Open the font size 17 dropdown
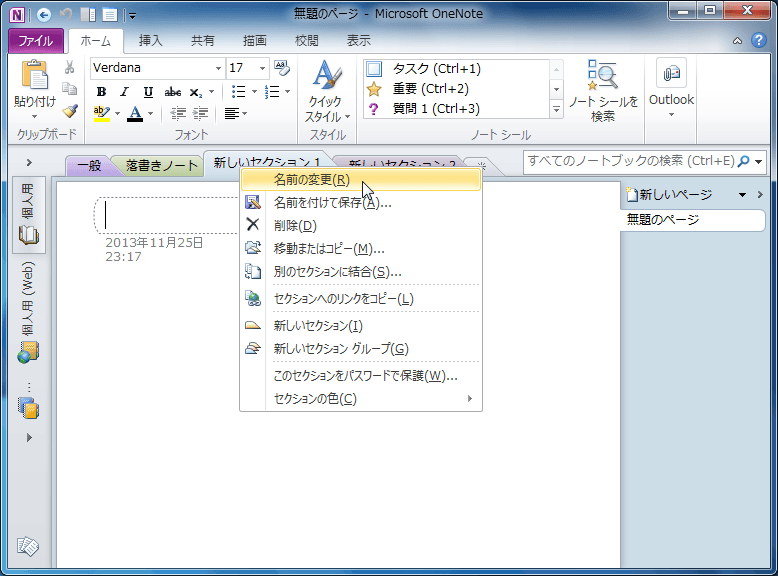The image size is (778, 576). (x=262, y=68)
